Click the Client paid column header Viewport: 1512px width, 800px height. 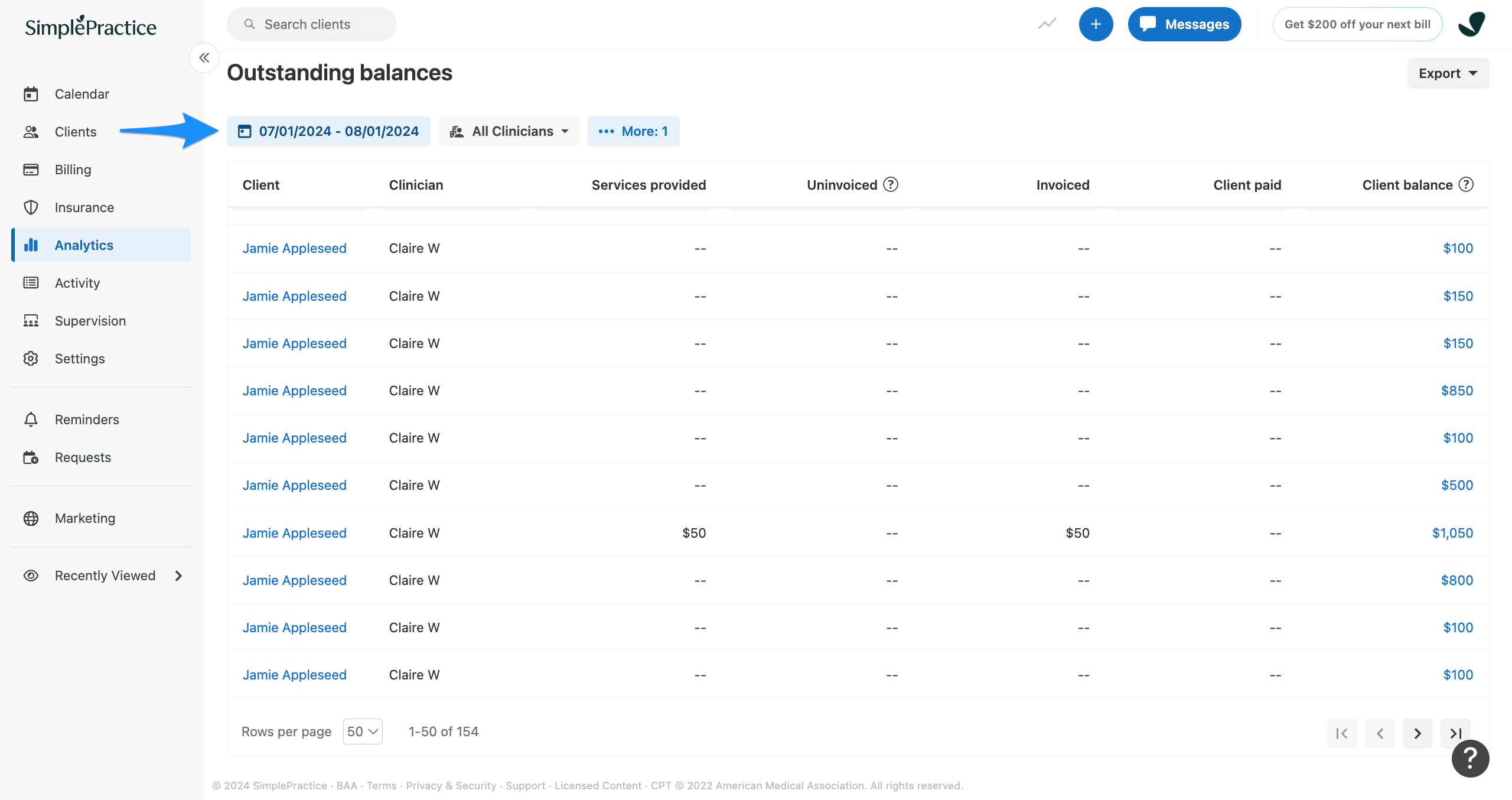1247,185
